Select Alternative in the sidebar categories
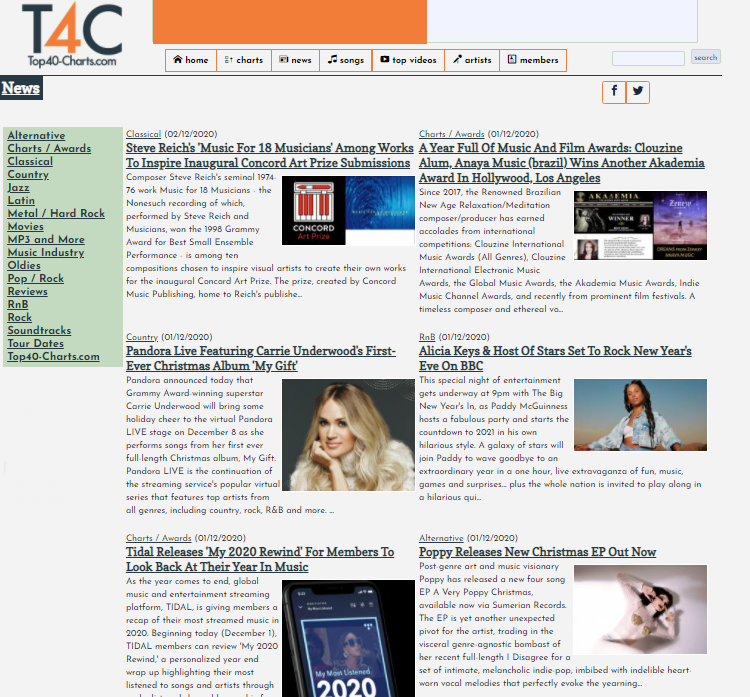The width and height of the screenshot is (750, 697). point(36,135)
